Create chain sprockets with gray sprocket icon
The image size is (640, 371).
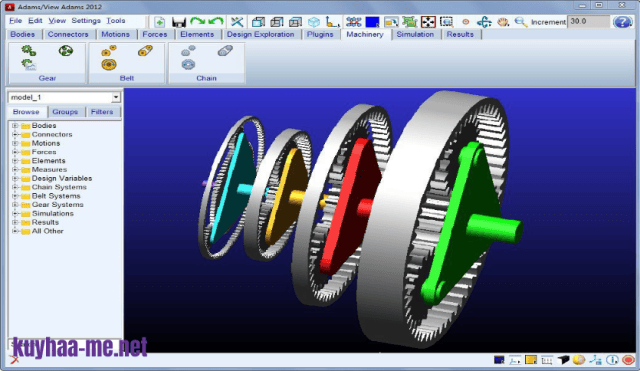point(188,51)
